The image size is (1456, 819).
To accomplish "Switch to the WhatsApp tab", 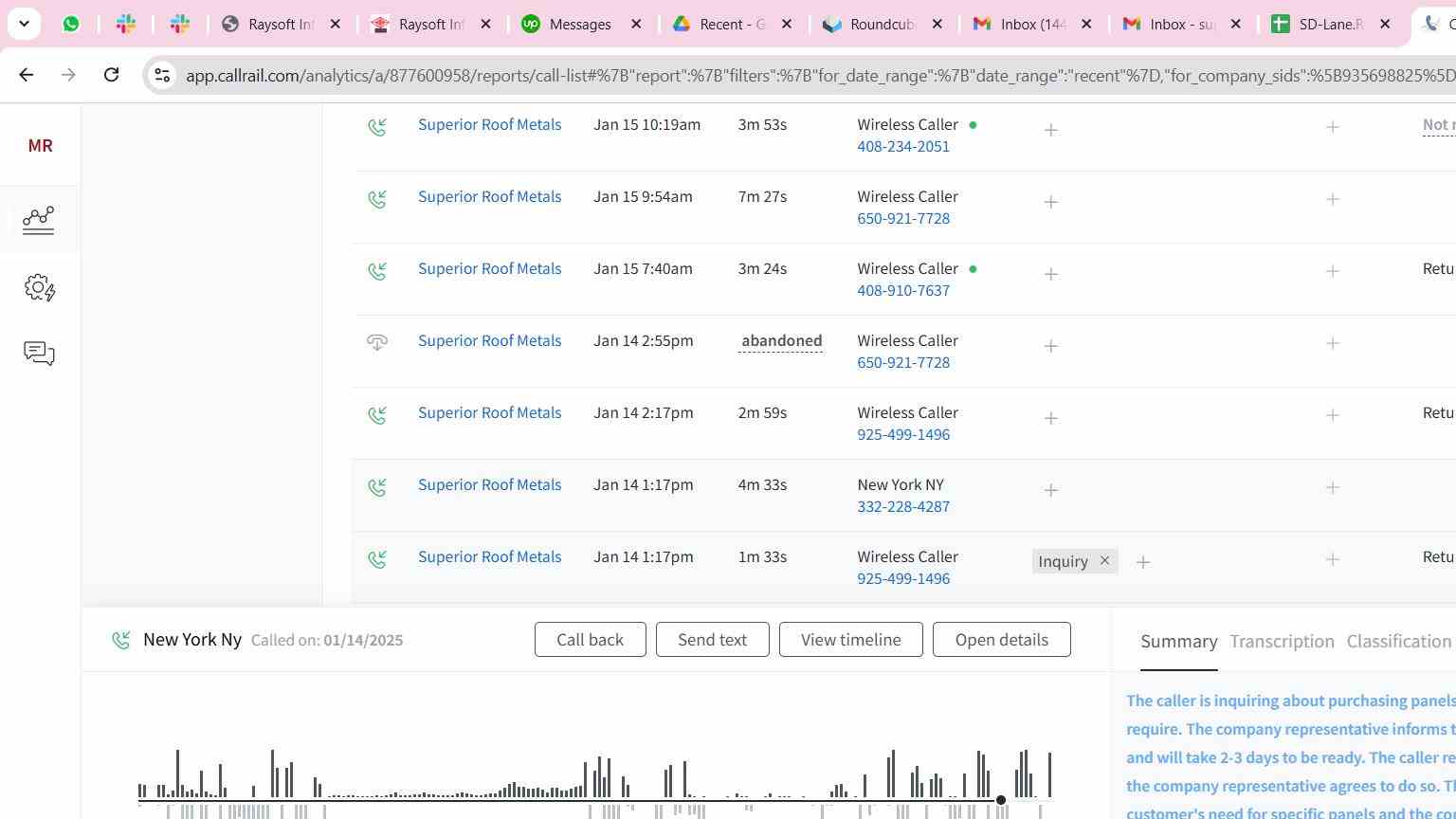I will tap(71, 24).
